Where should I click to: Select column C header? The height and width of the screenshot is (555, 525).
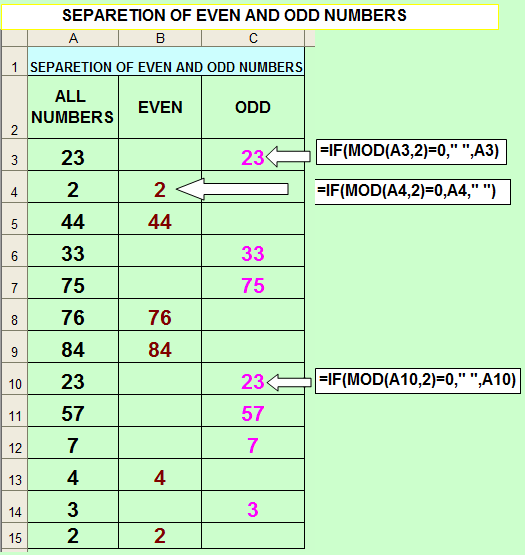(253, 38)
